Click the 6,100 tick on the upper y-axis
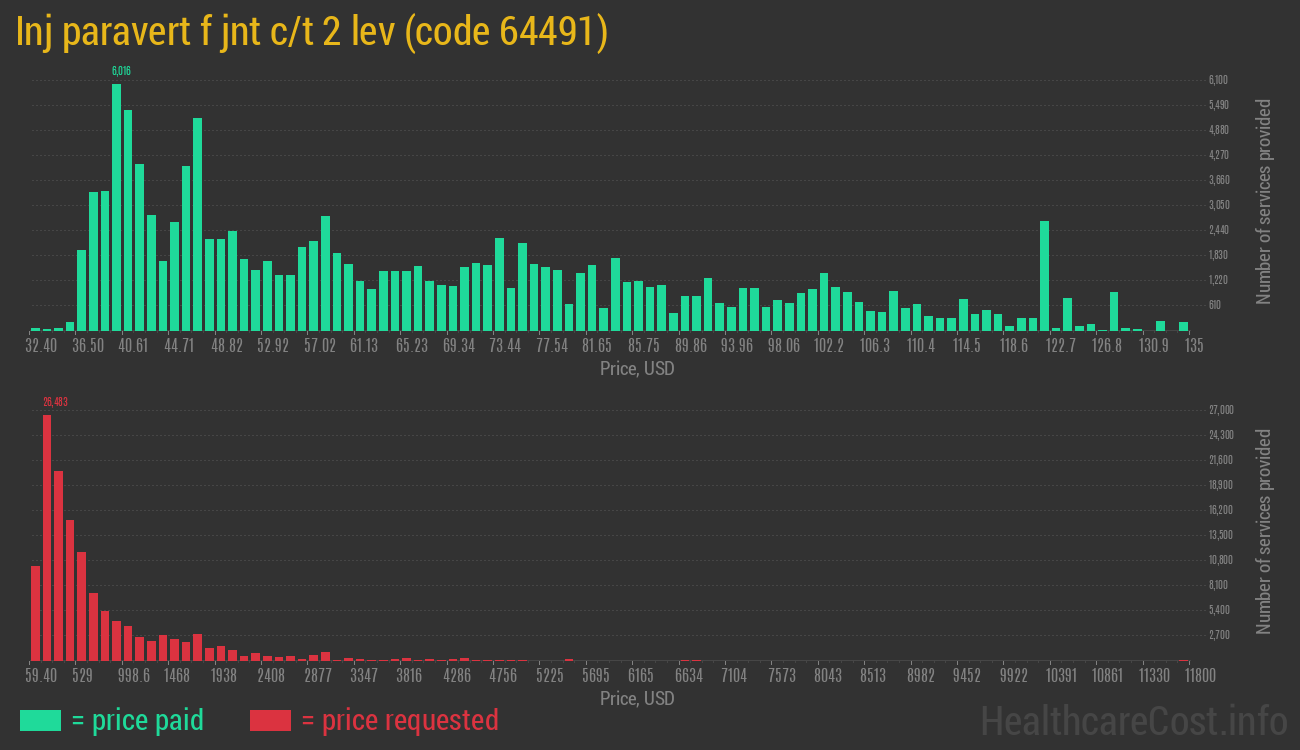This screenshot has height=750, width=1300. coord(1217,80)
